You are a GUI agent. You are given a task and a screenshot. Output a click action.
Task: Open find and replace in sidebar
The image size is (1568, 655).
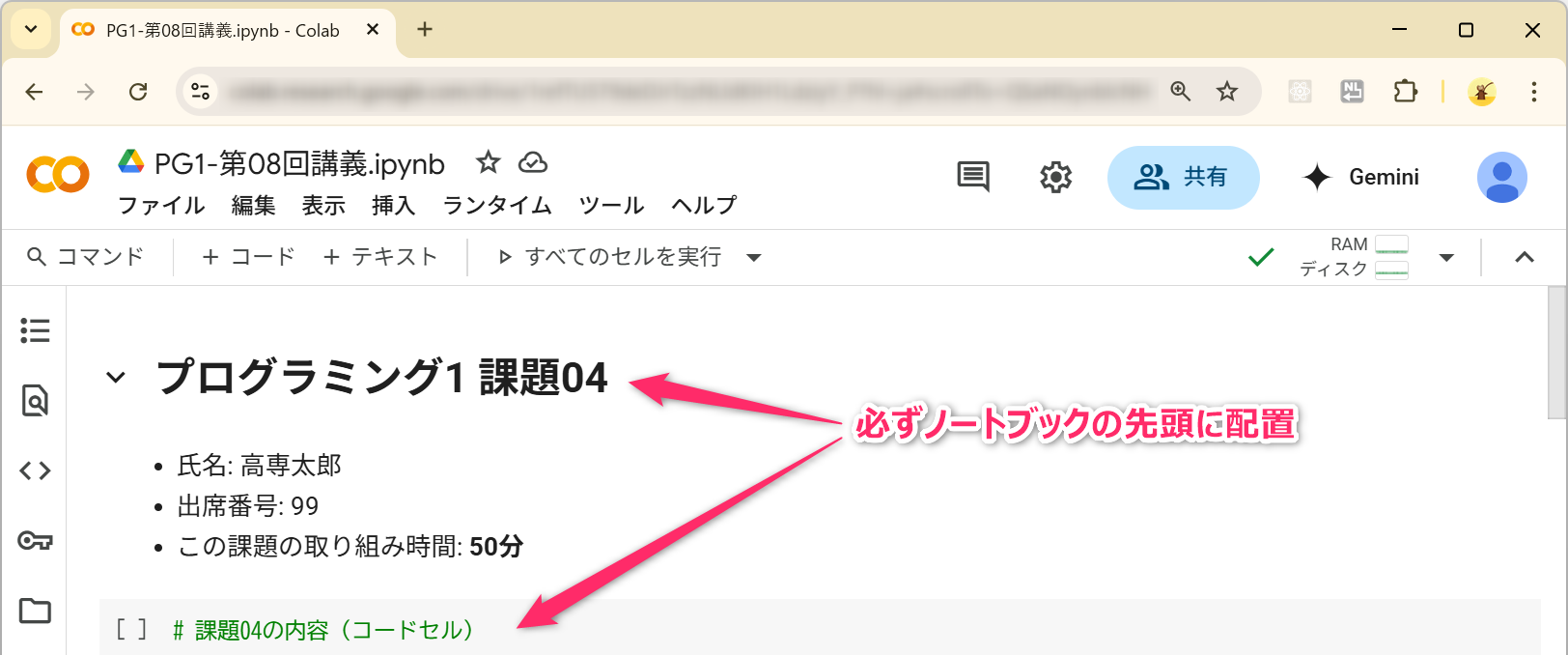(x=35, y=400)
